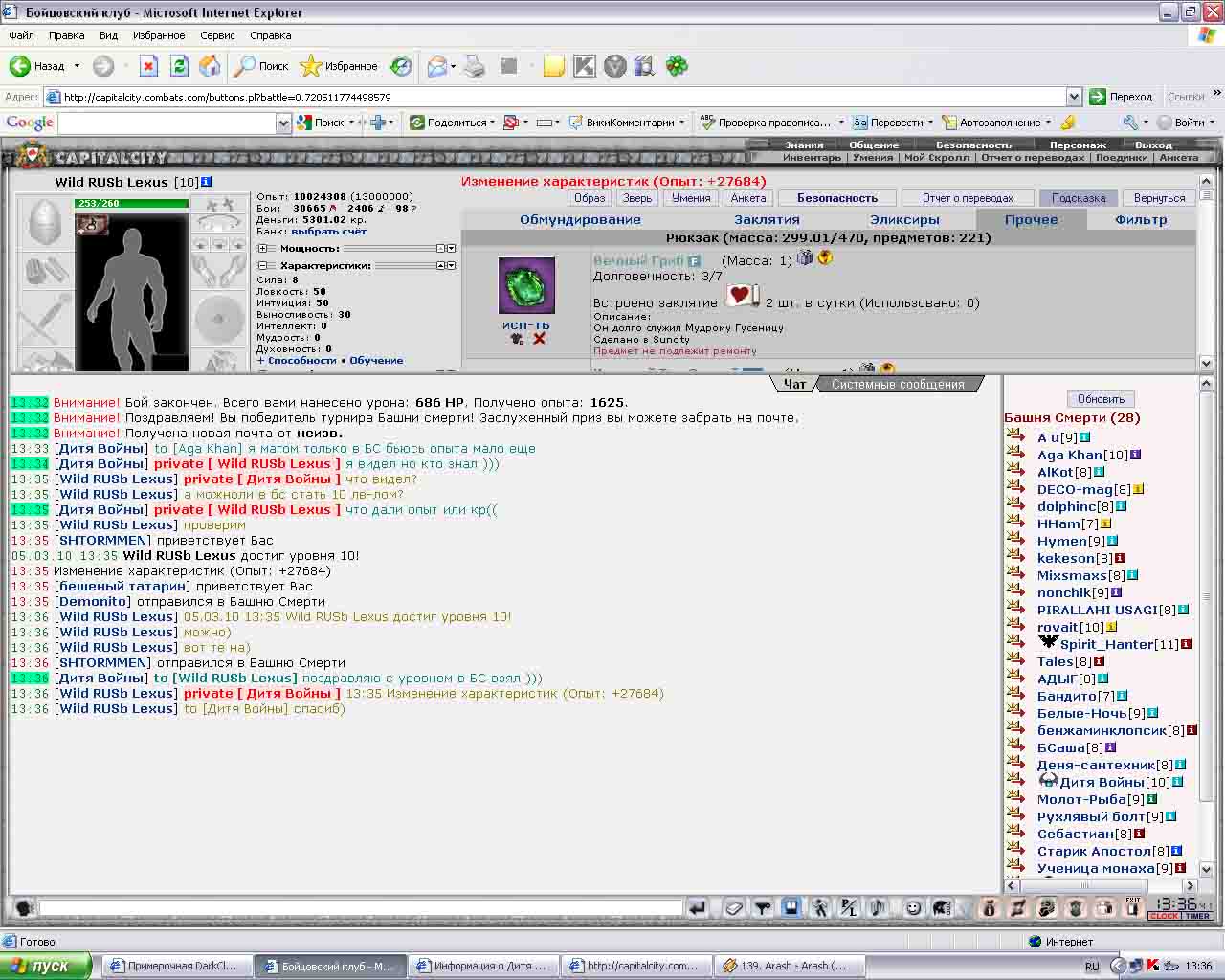Click the chat bubble icon left of input
The height and width of the screenshot is (980, 1225).
click(24, 907)
